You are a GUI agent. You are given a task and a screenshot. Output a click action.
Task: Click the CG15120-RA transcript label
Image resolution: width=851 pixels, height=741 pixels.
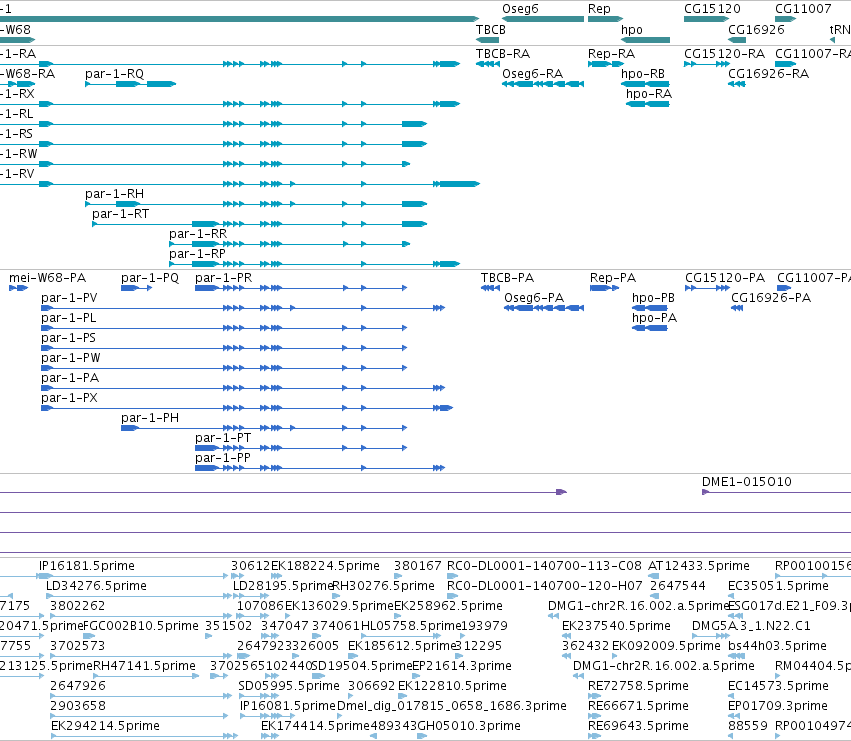pos(724,54)
